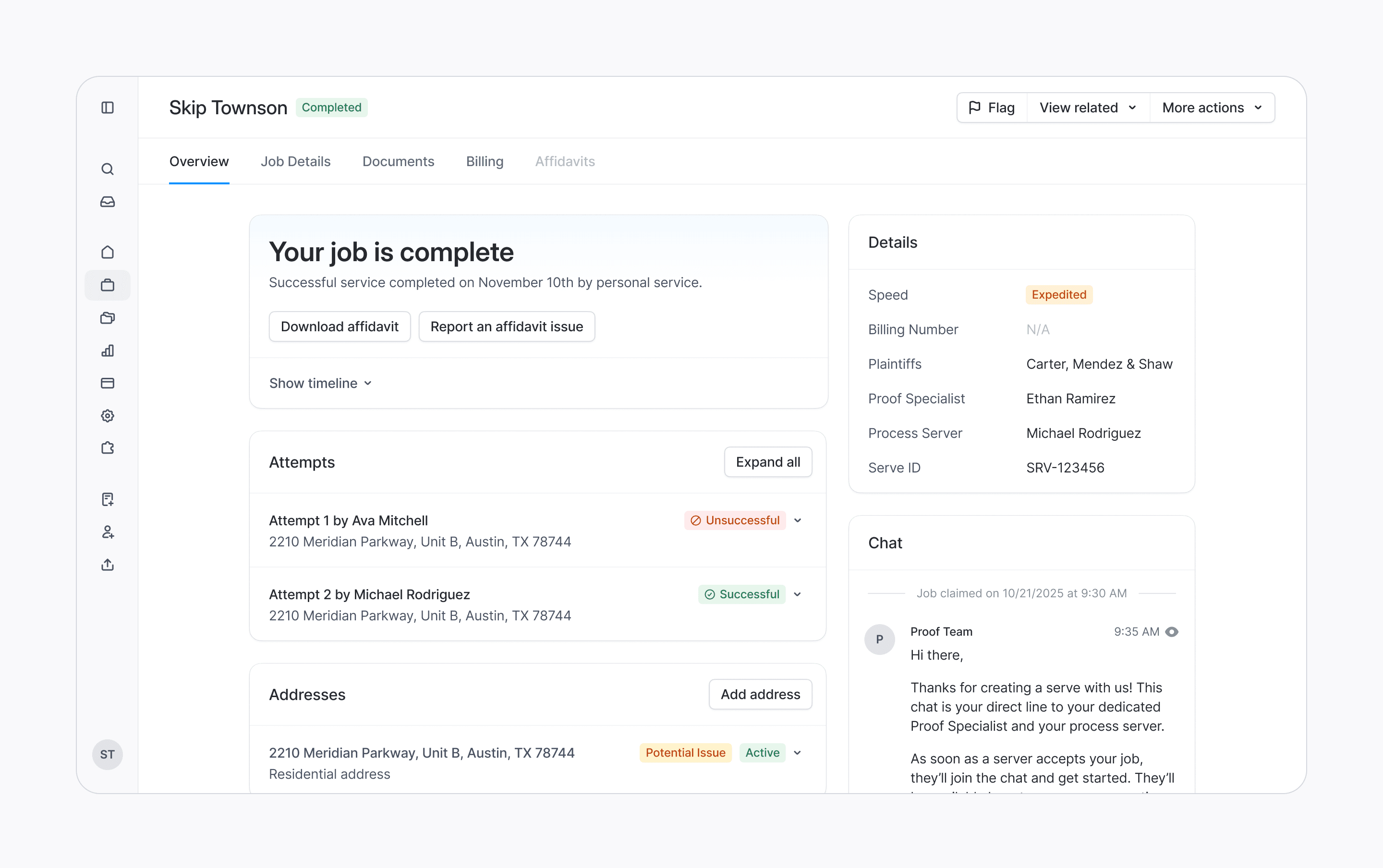The width and height of the screenshot is (1383, 868).
Task: Open the settings gear icon
Action: coord(108,416)
